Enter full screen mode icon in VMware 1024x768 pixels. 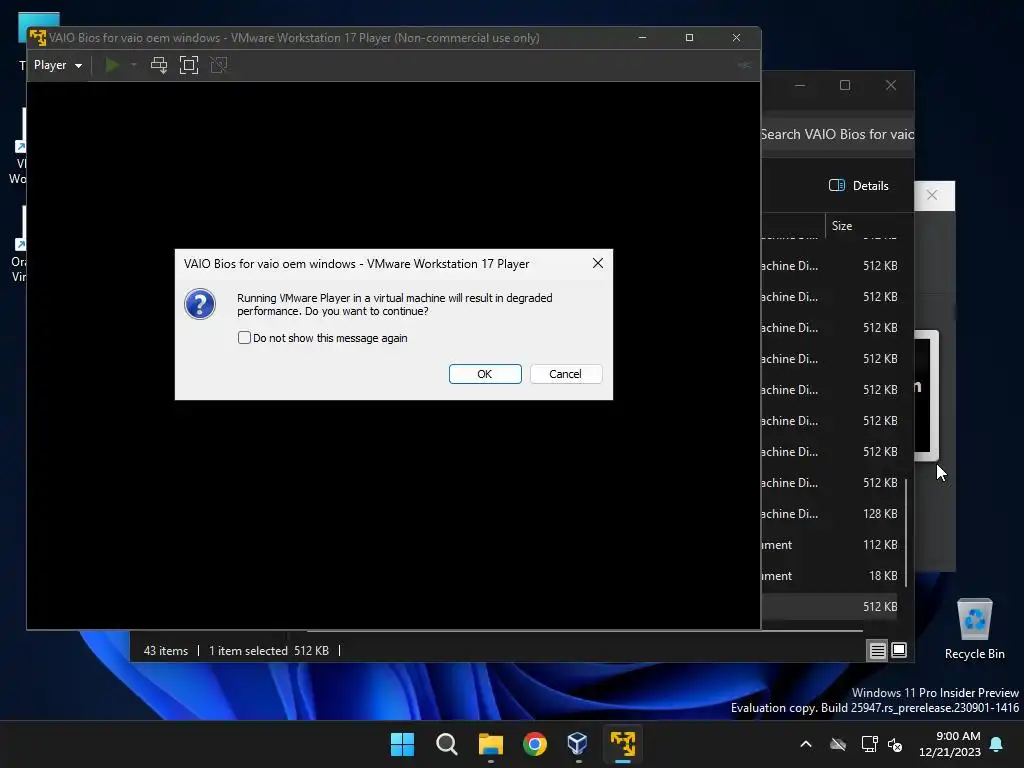(189, 65)
